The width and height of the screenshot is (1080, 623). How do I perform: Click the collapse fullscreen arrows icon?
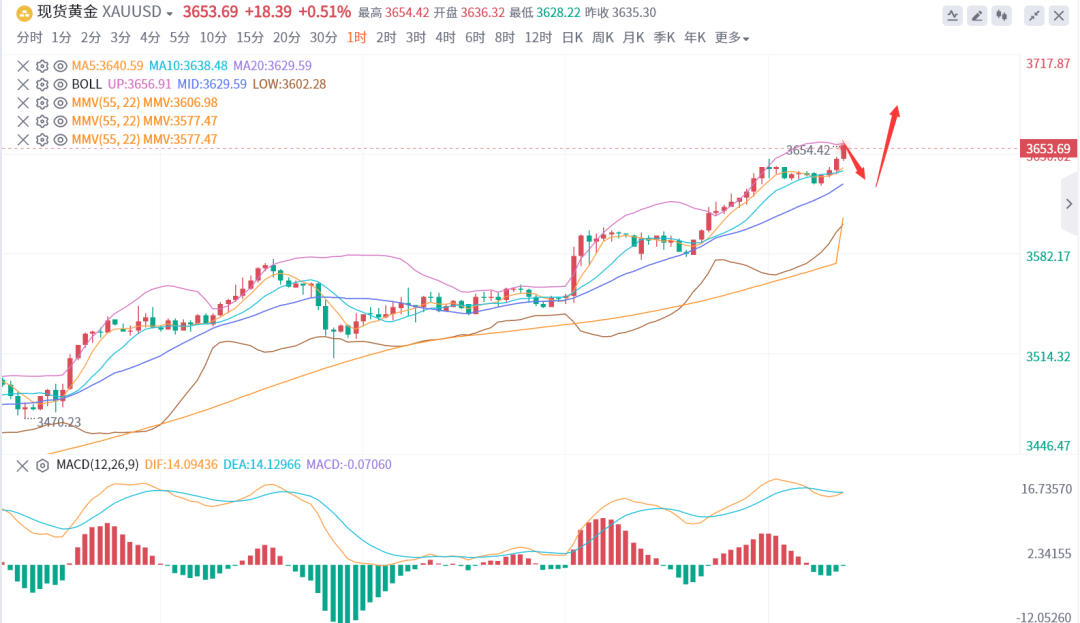[1034, 15]
